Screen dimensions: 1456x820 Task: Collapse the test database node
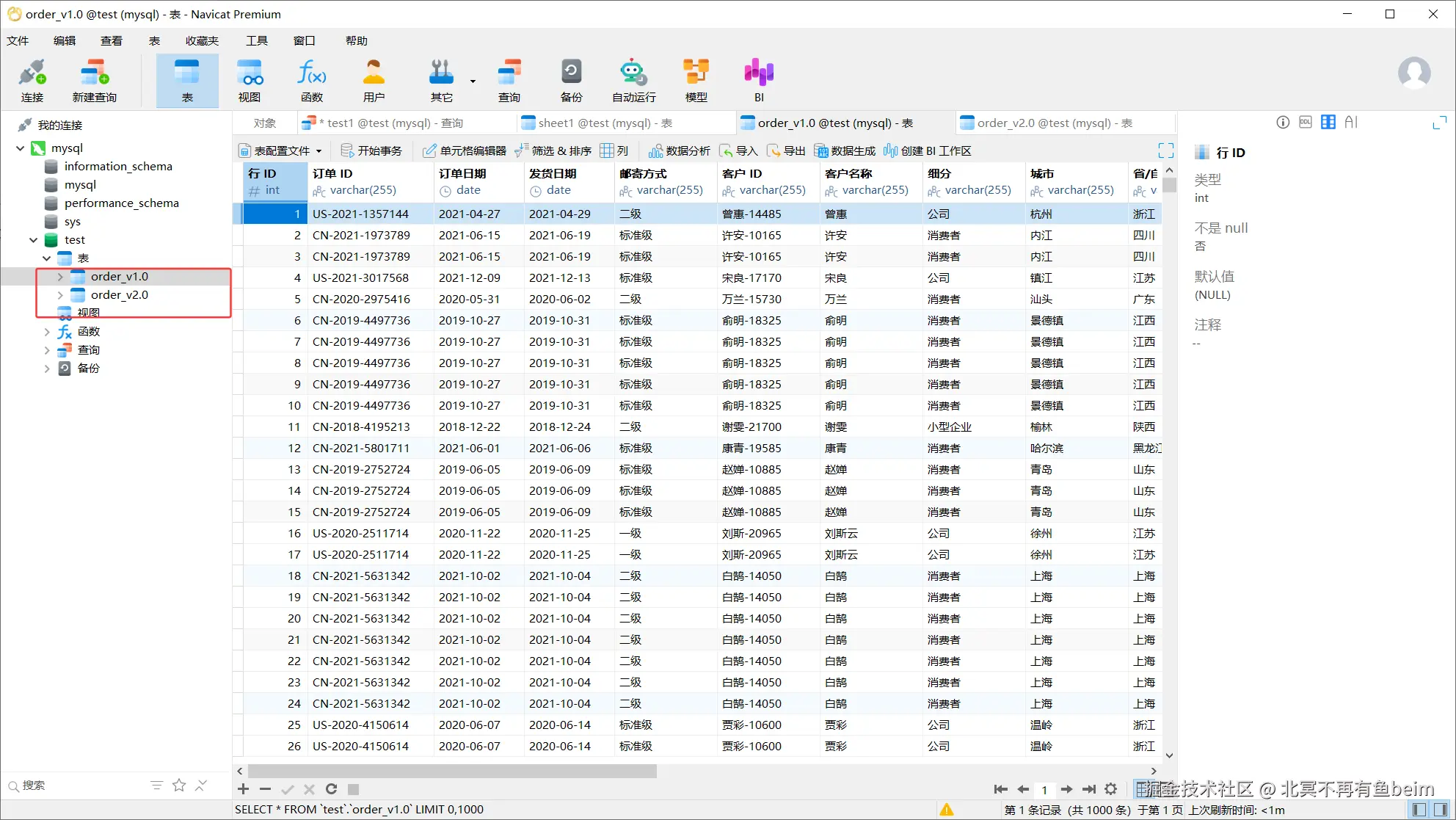click(34, 240)
